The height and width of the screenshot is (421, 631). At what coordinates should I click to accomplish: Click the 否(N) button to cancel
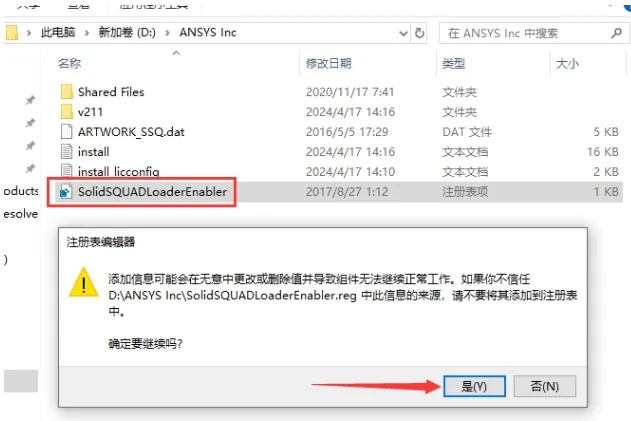pyautogui.click(x=544, y=386)
